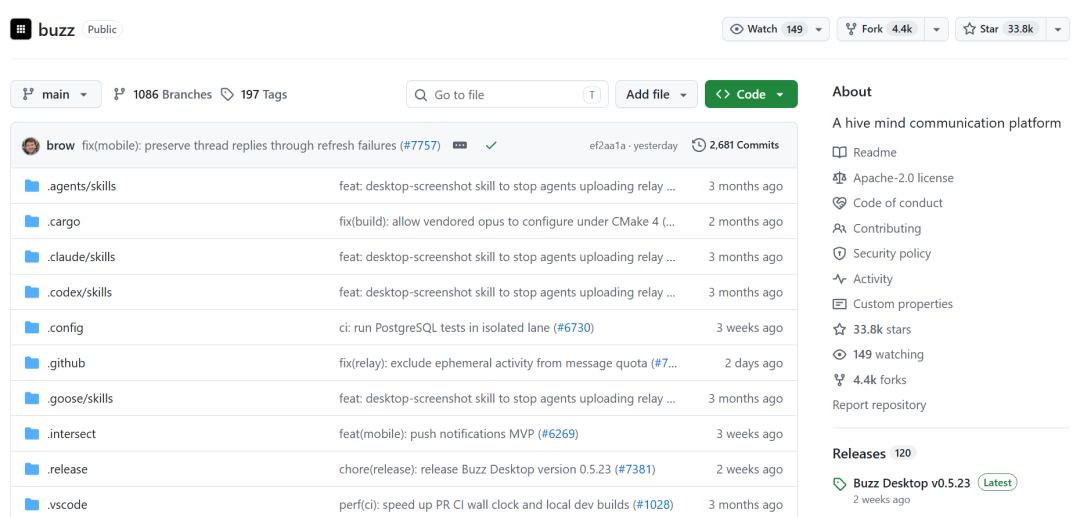Screen dimensions: 1080x517
Task: Expand the Add file dropdown
Action: 656,94
